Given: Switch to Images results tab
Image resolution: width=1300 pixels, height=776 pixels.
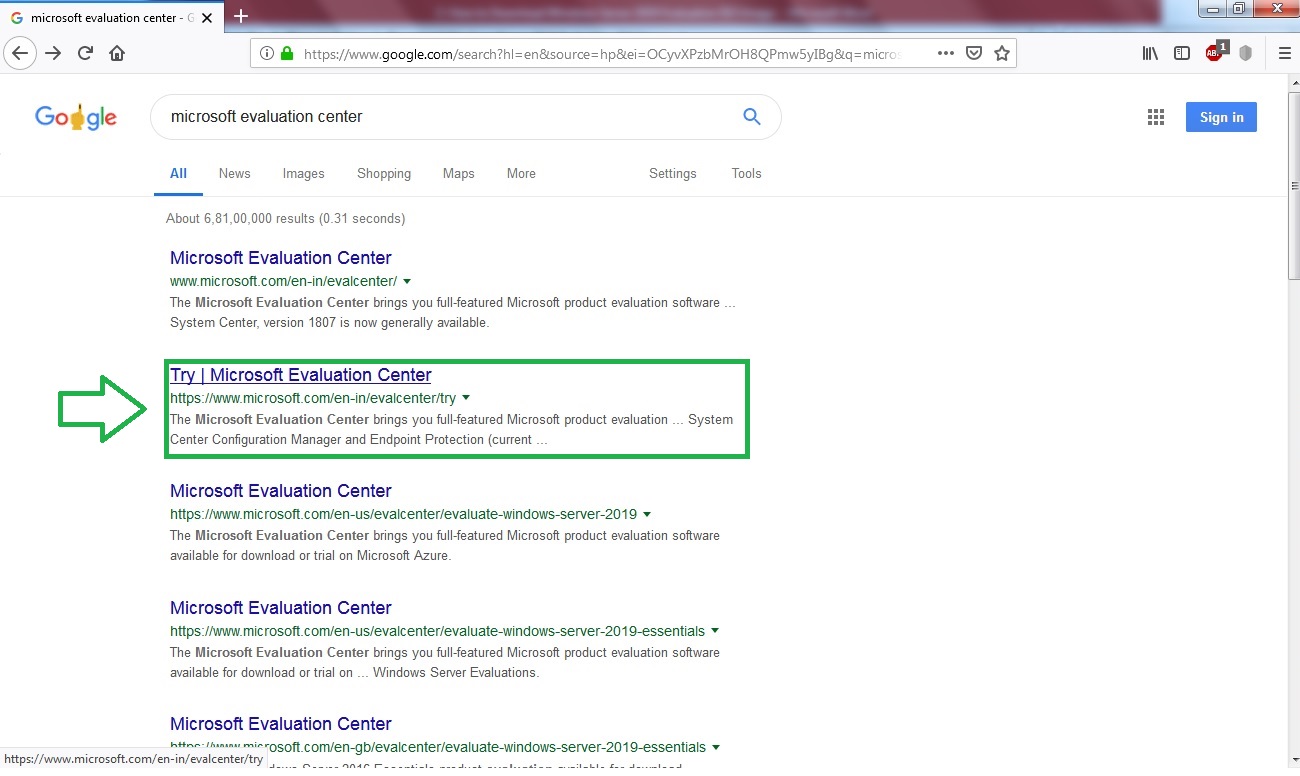Looking at the screenshot, I should click(x=303, y=173).
